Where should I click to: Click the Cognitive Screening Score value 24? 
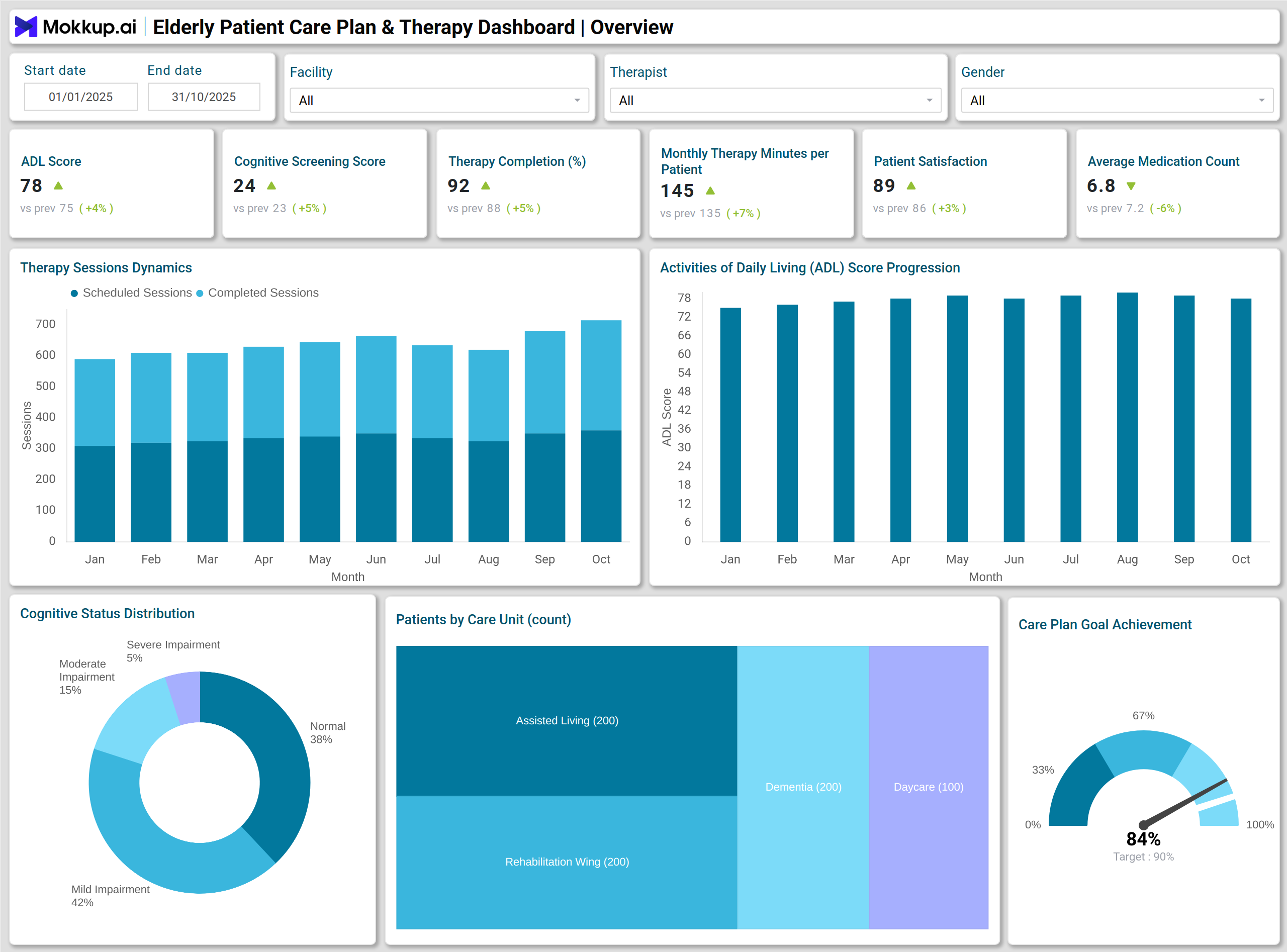click(x=244, y=185)
